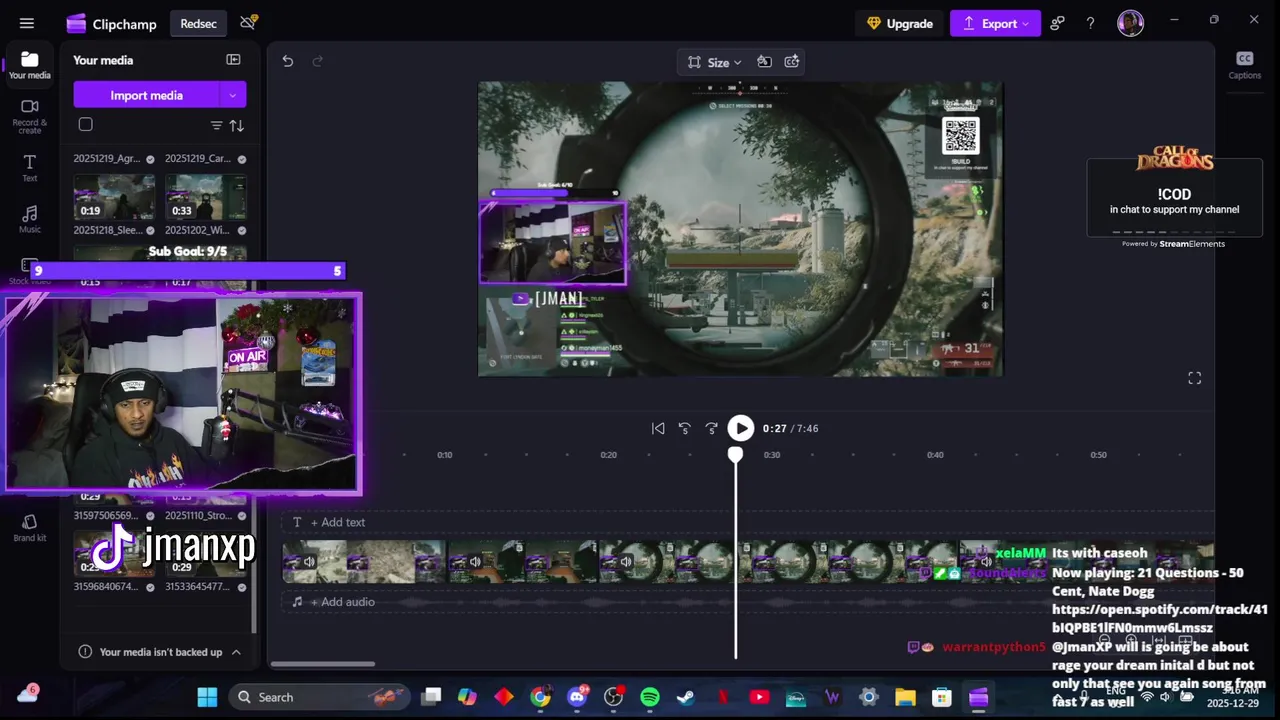Viewport: 1280px width, 720px height.
Task: Click the check mark beside 20251219_Agr...
Action: pyautogui.click(x=151, y=159)
